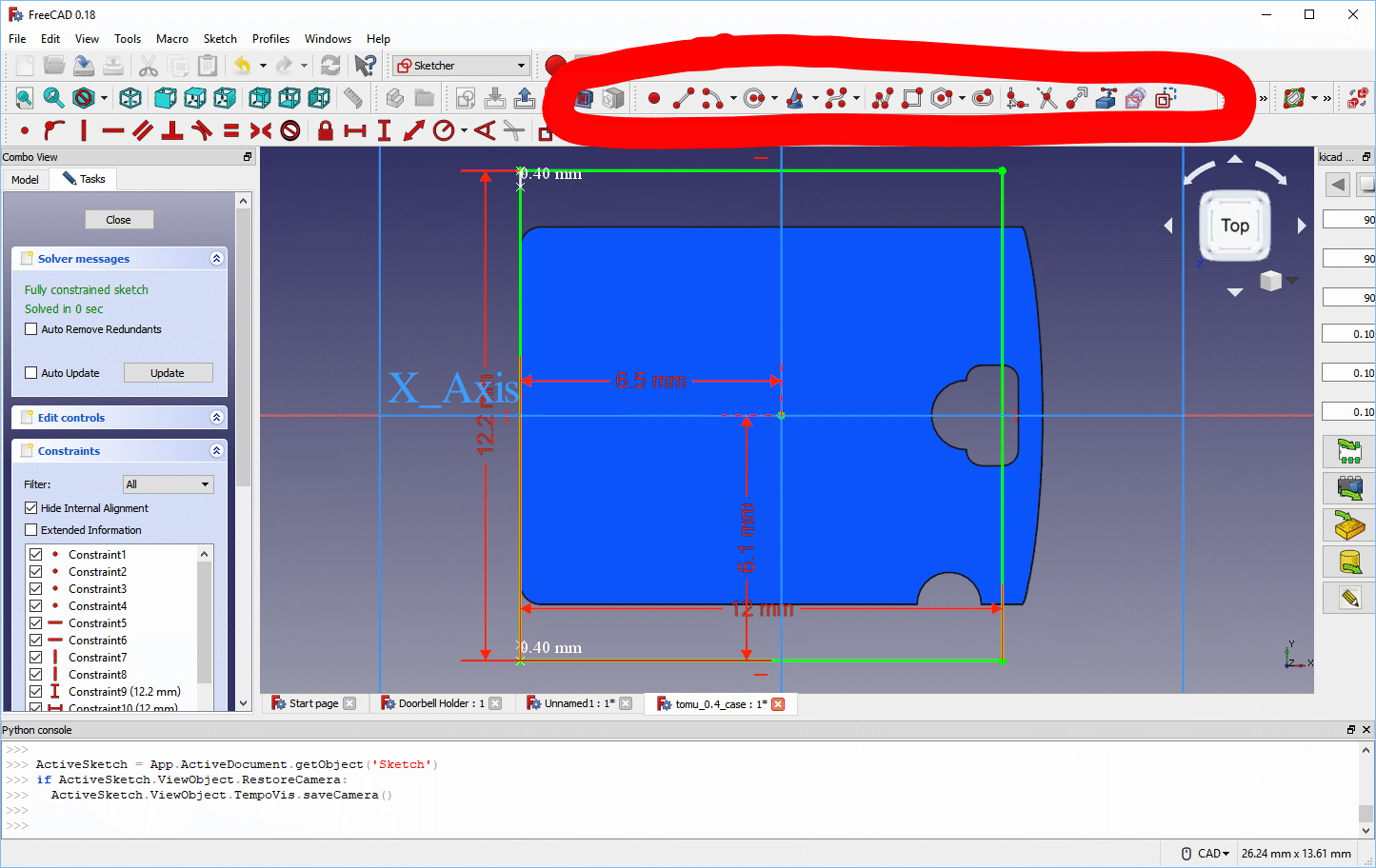The height and width of the screenshot is (868, 1376).
Task: Select the Extend edge tool
Action: pyautogui.click(x=1075, y=98)
